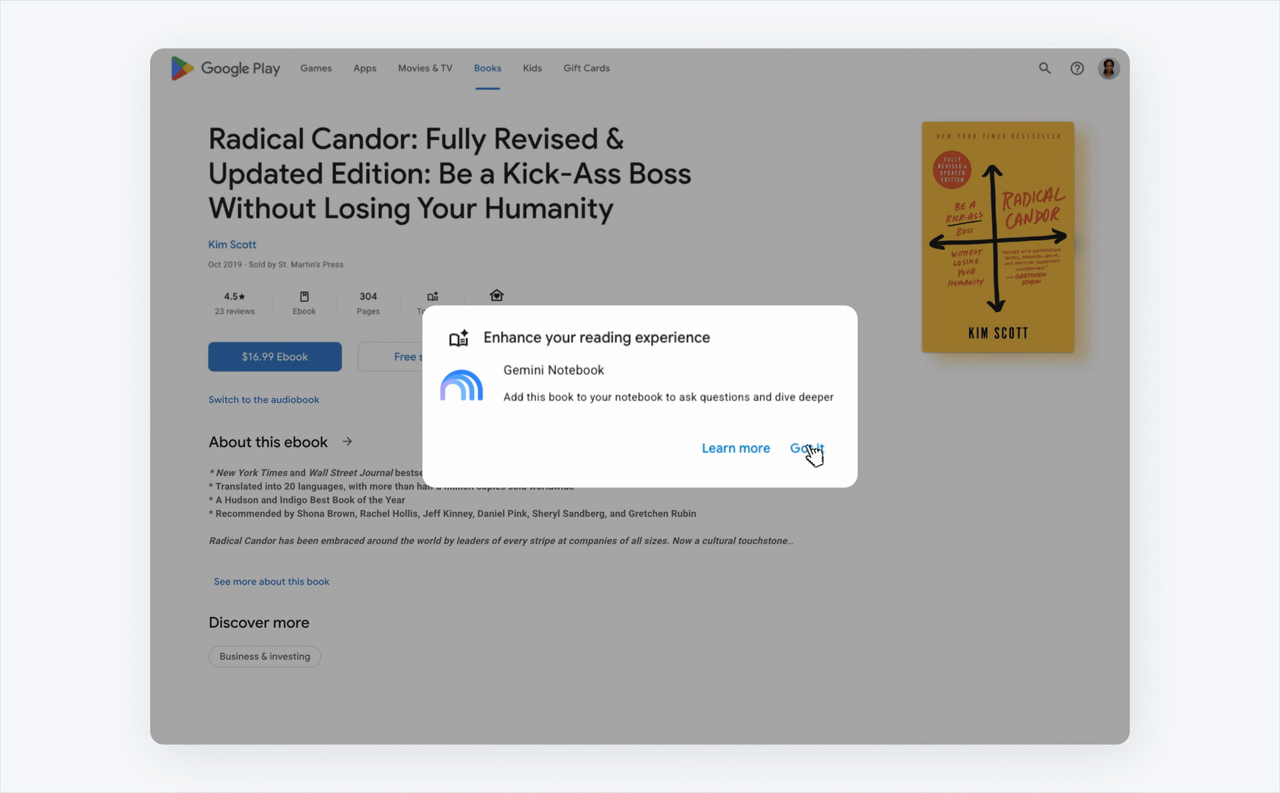The height and width of the screenshot is (793, 1280).
Task: Click the Free sample button
Action: [x=391, y=357]
